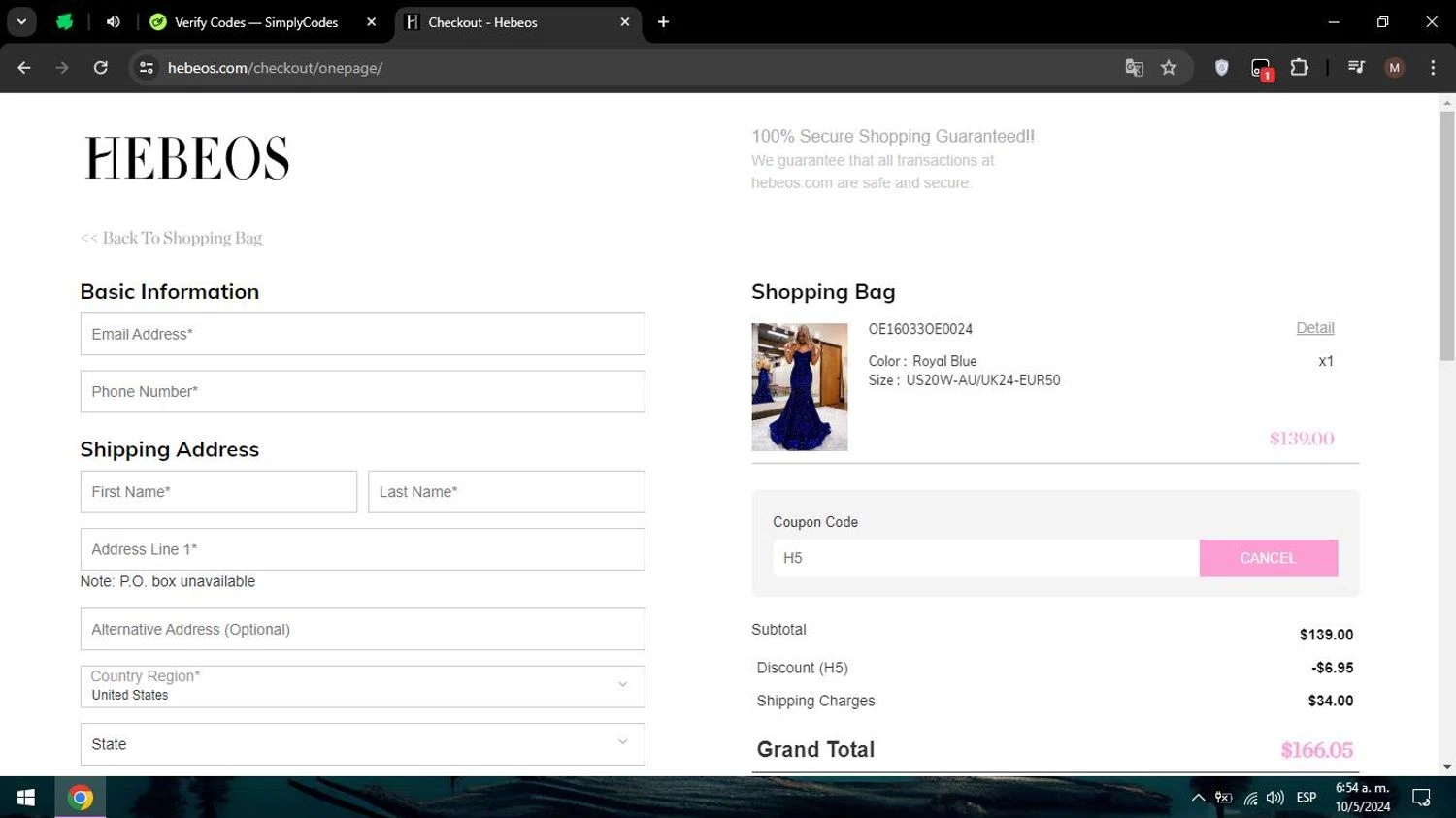Open the browser tab search dropdown
Viewport: 1456px width, 818px height.
21,21
